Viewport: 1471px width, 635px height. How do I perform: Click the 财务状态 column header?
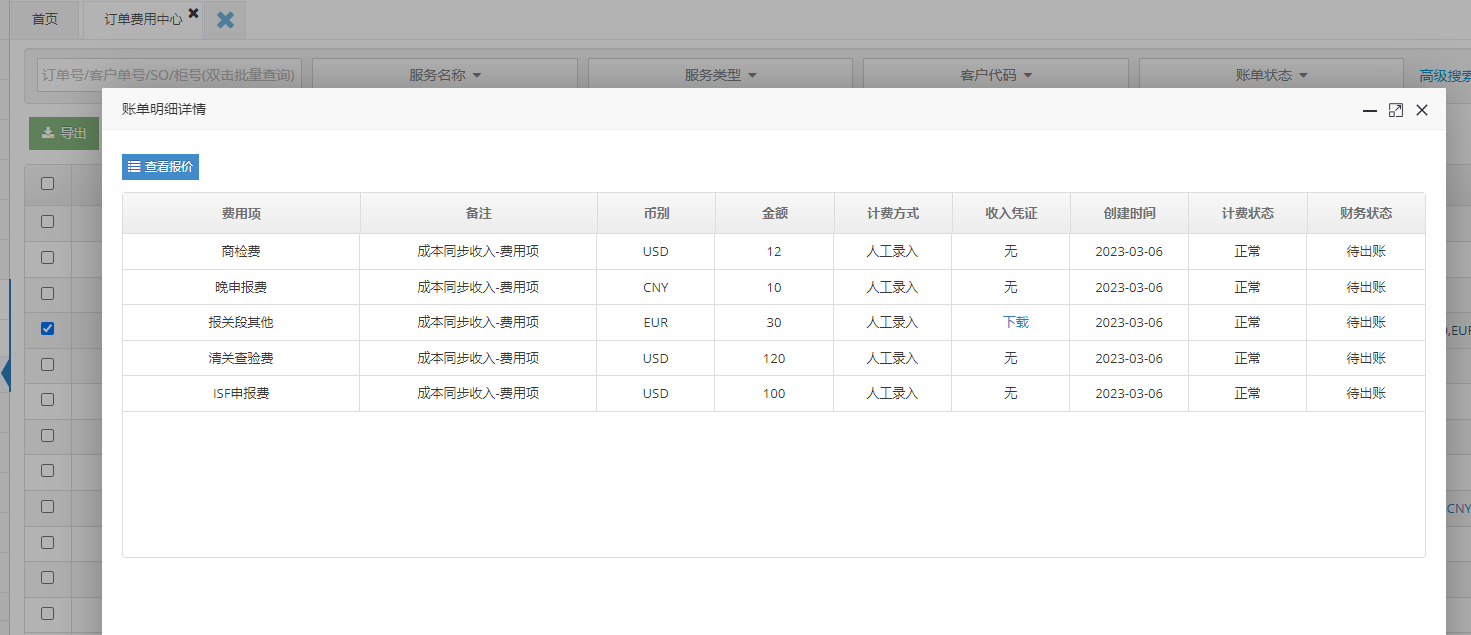pos(1365,213)
